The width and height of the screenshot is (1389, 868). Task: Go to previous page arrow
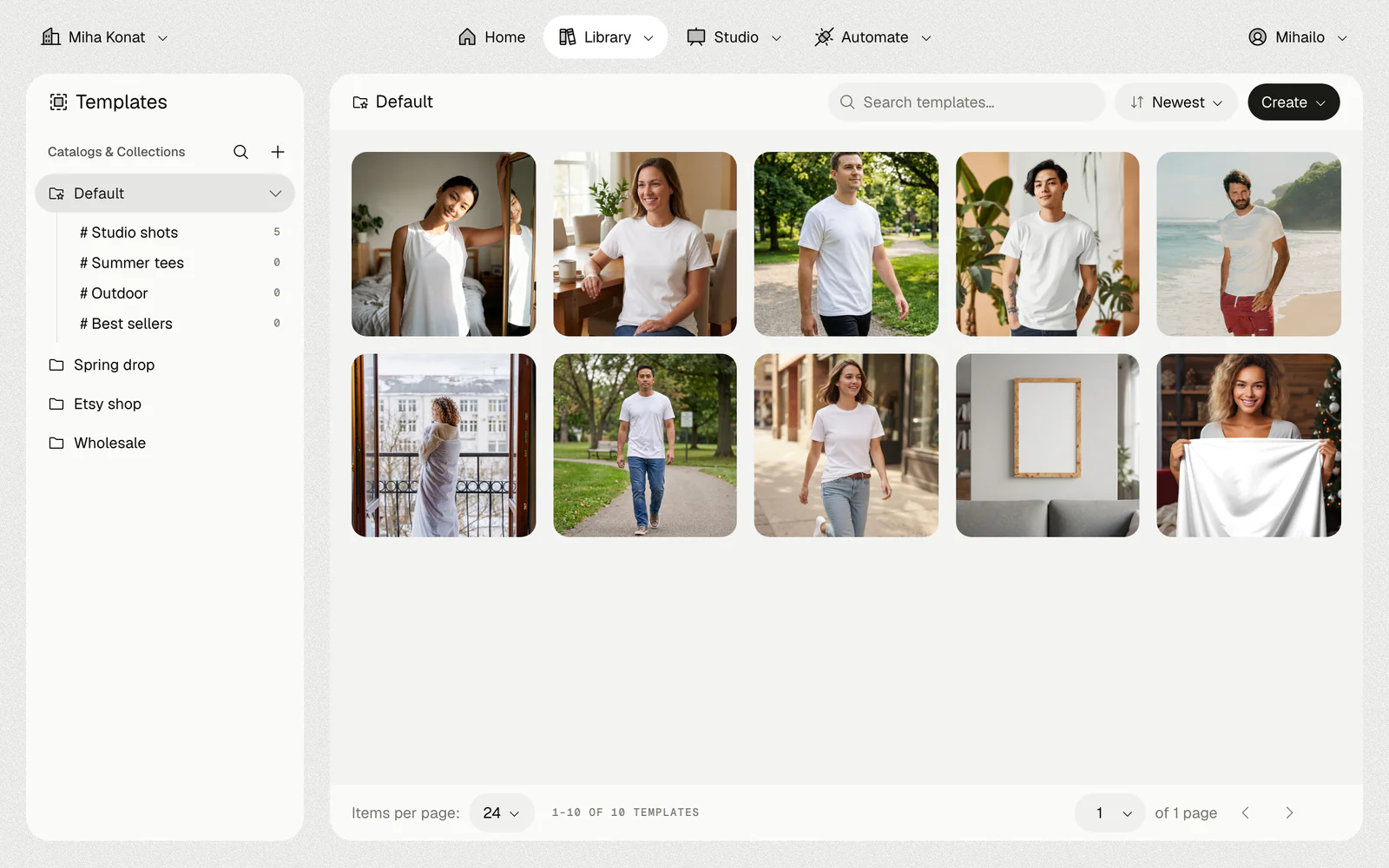pyautogui.click(x=1246, y=812)
